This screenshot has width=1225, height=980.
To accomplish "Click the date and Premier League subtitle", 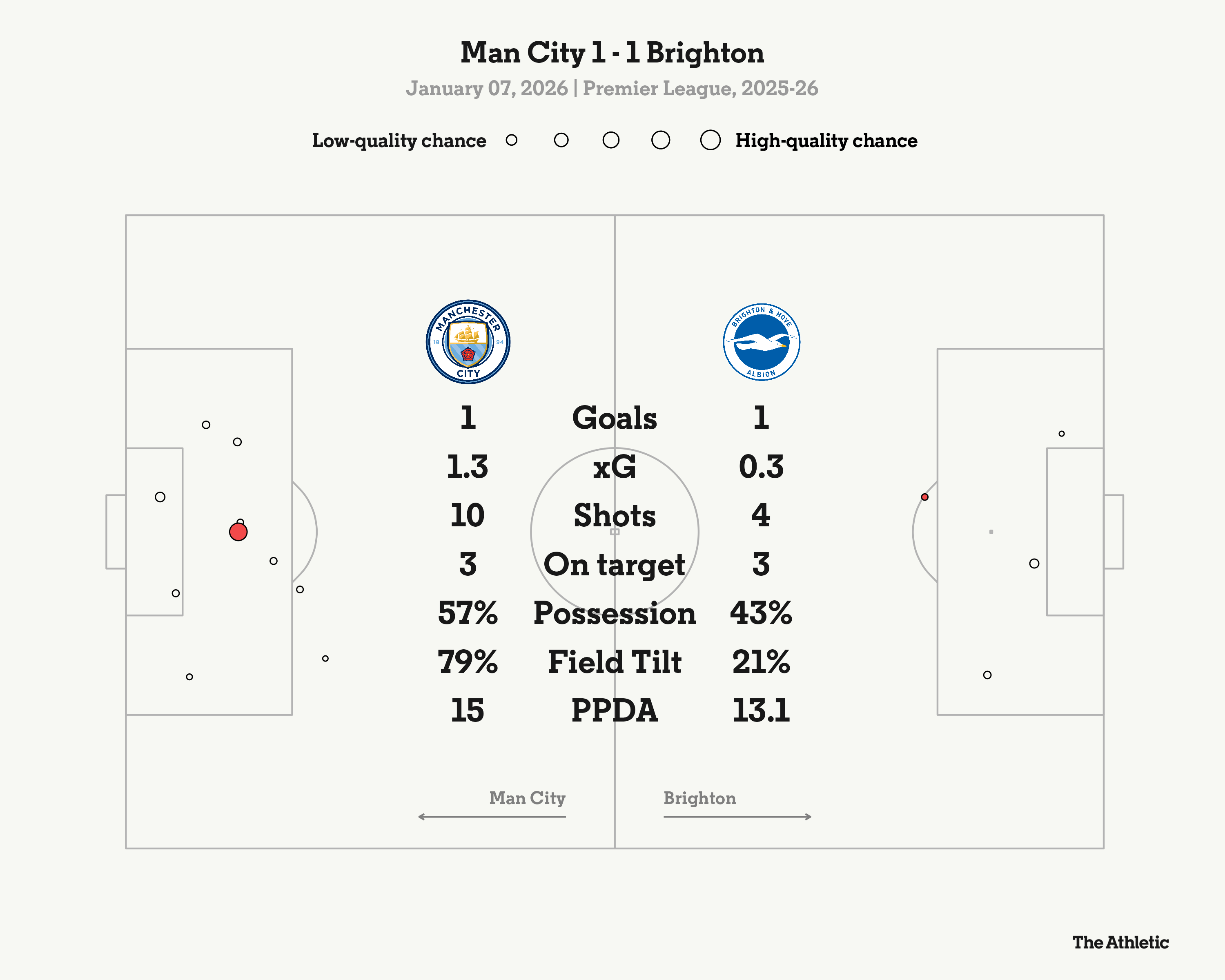I will click(612, 89).
